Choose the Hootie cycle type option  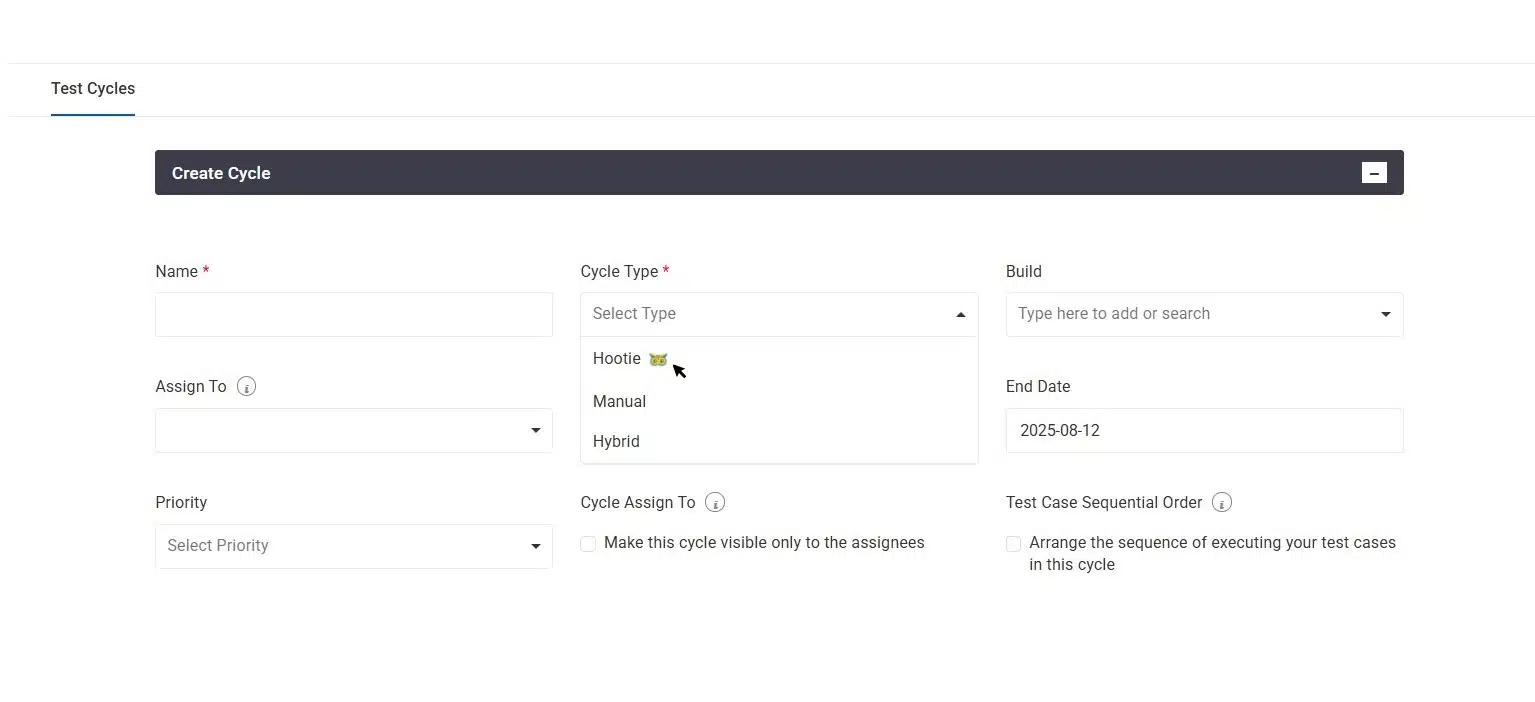(x=779, y=359)
